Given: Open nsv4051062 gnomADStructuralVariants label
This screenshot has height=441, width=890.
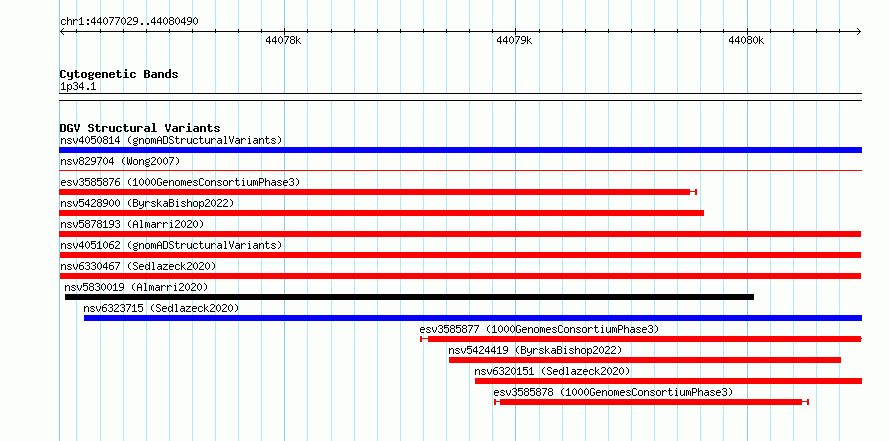Looking at the screenshot, I should coord(171,245).
